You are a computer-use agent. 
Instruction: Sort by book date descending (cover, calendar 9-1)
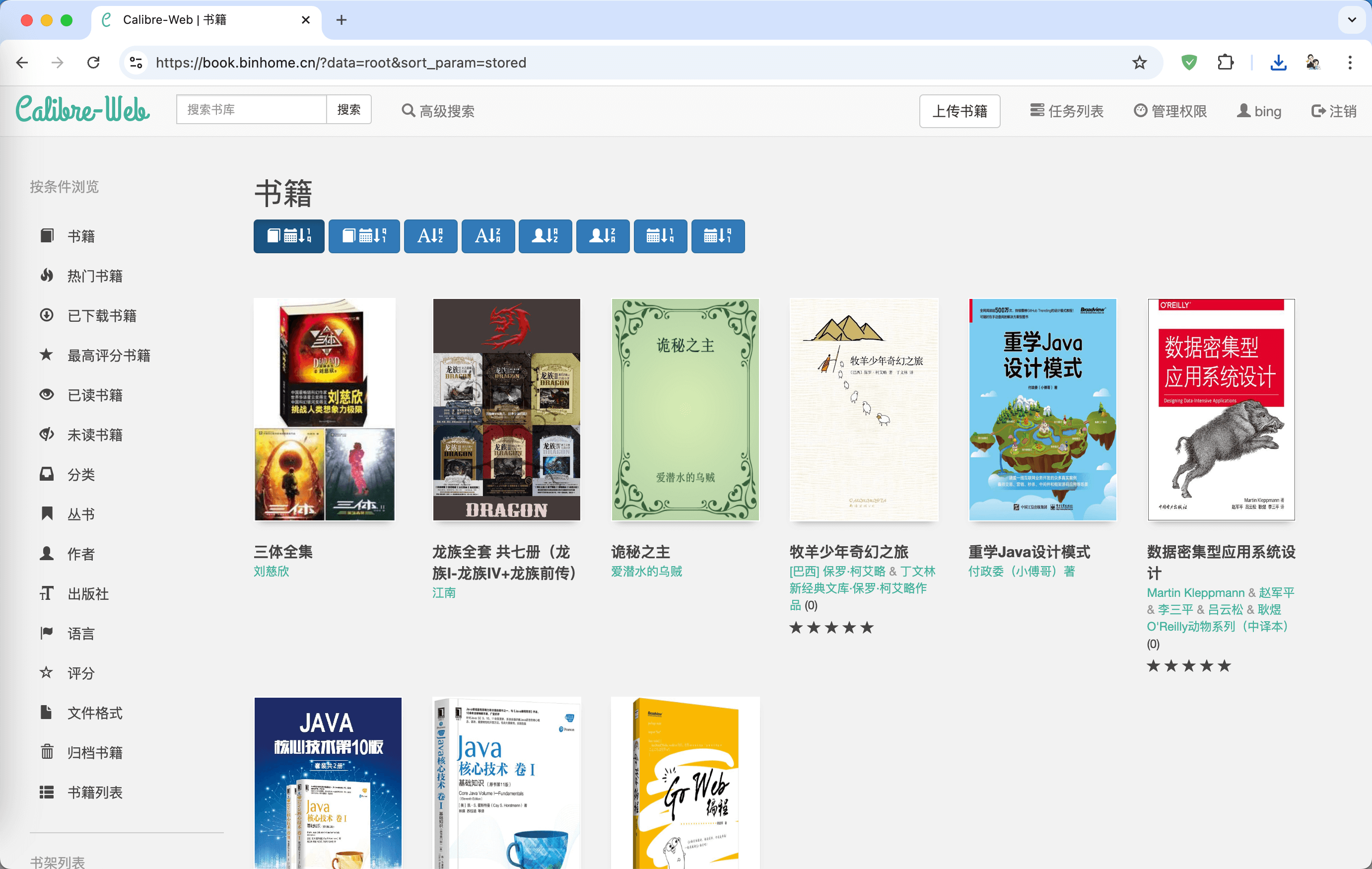click(x=363, y=236)
